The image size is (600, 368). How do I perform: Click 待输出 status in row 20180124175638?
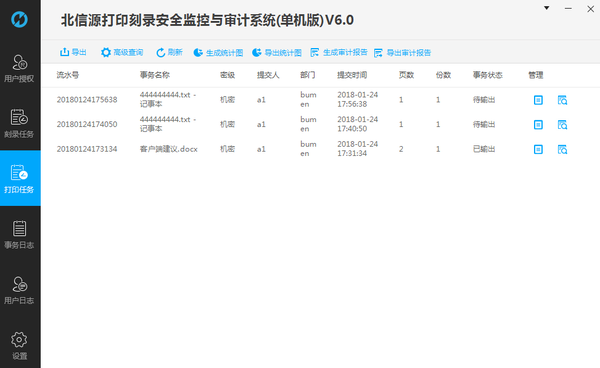click(x=484, y=100)
